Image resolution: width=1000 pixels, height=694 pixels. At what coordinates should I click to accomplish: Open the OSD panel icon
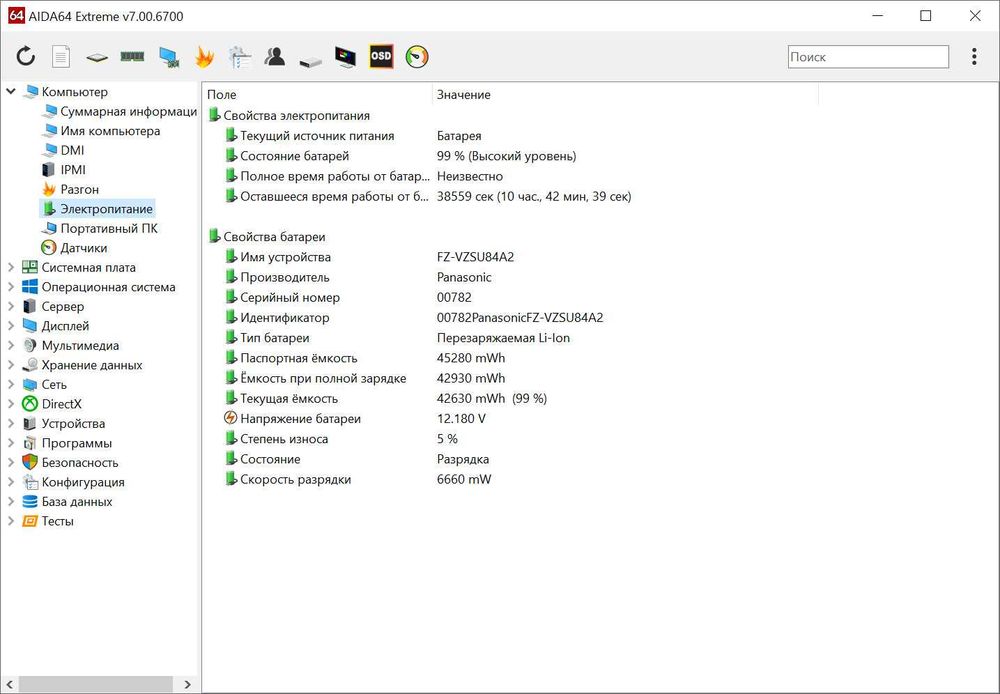[x=381, y=56]
